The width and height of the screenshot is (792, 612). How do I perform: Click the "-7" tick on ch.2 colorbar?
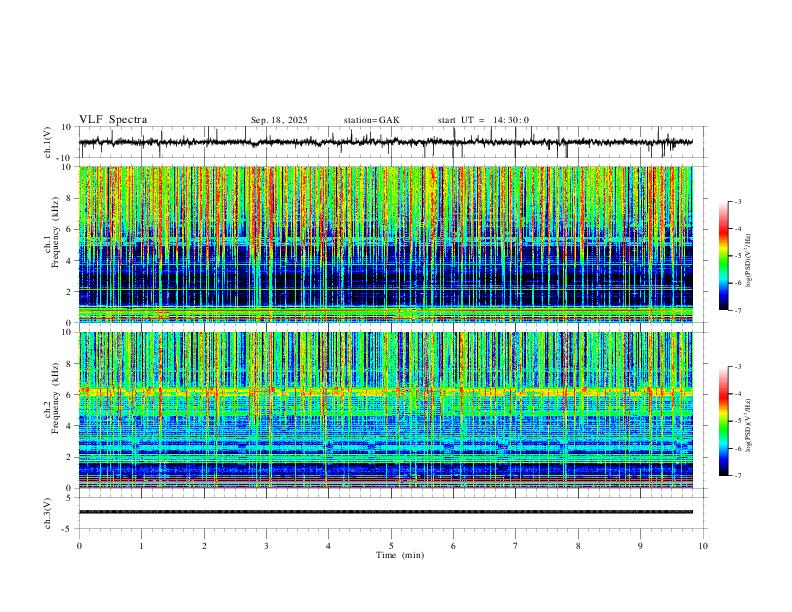pos(738,476)
